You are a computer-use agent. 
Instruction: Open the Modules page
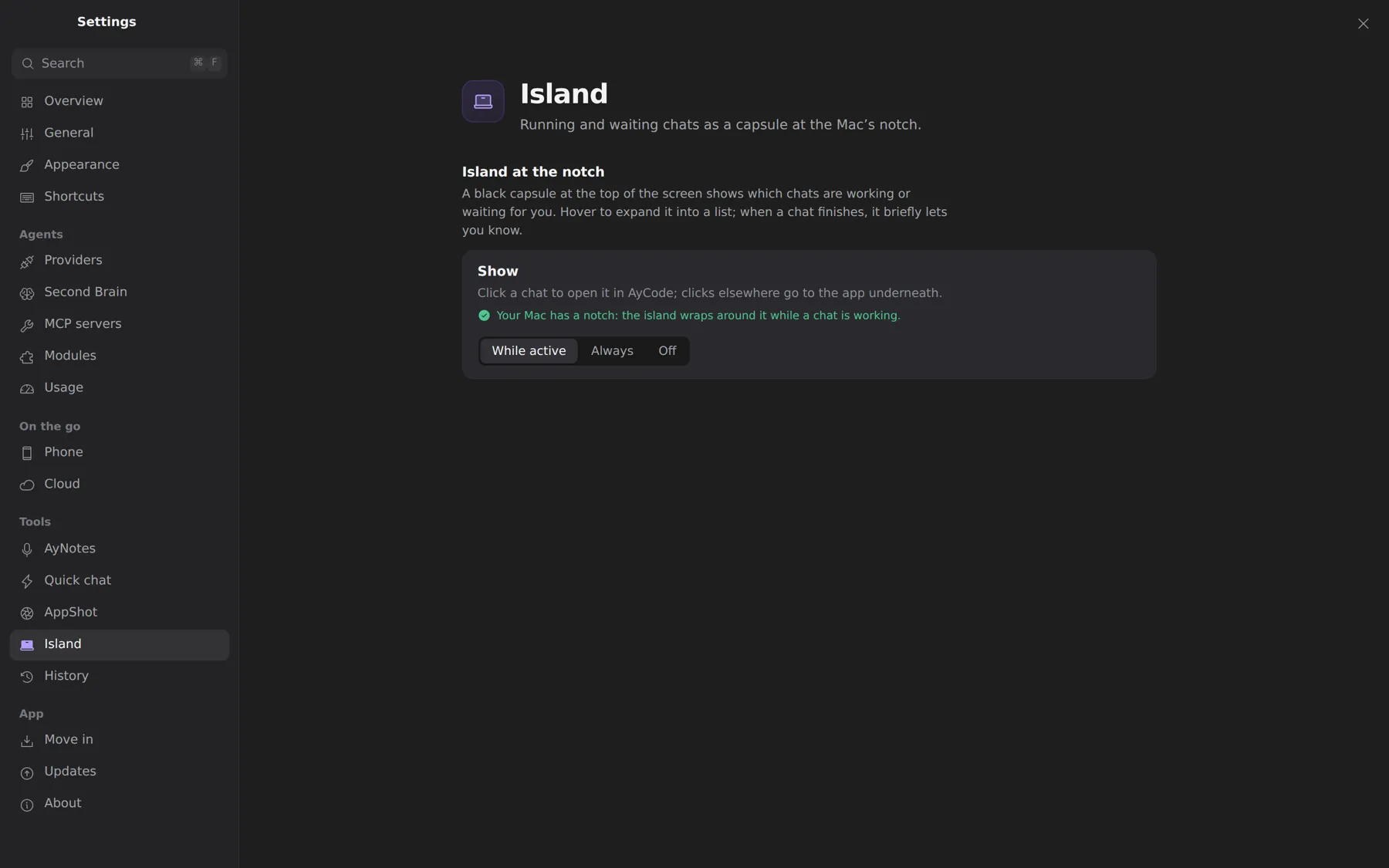click(120, 356)
